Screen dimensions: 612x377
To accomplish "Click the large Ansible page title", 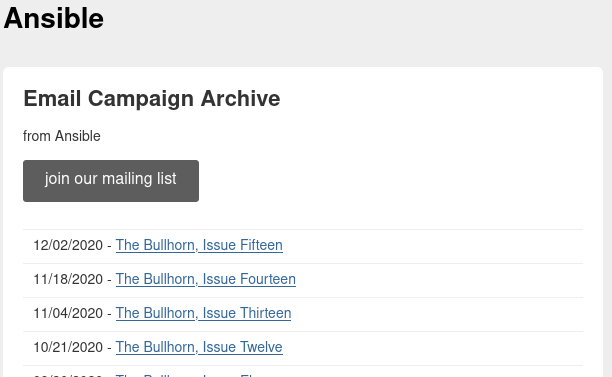I will (54, 18).
